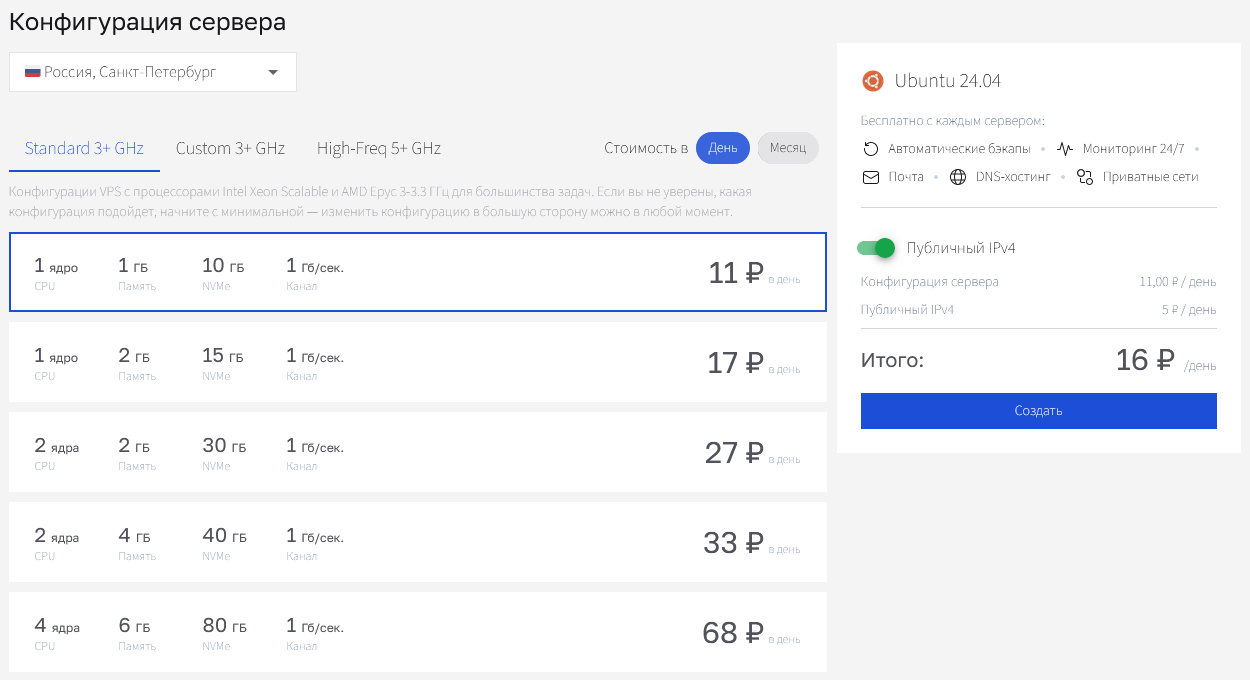Switch to High-Freq 5+ GHz tab
1250x680 pixels.
[378, 148]
